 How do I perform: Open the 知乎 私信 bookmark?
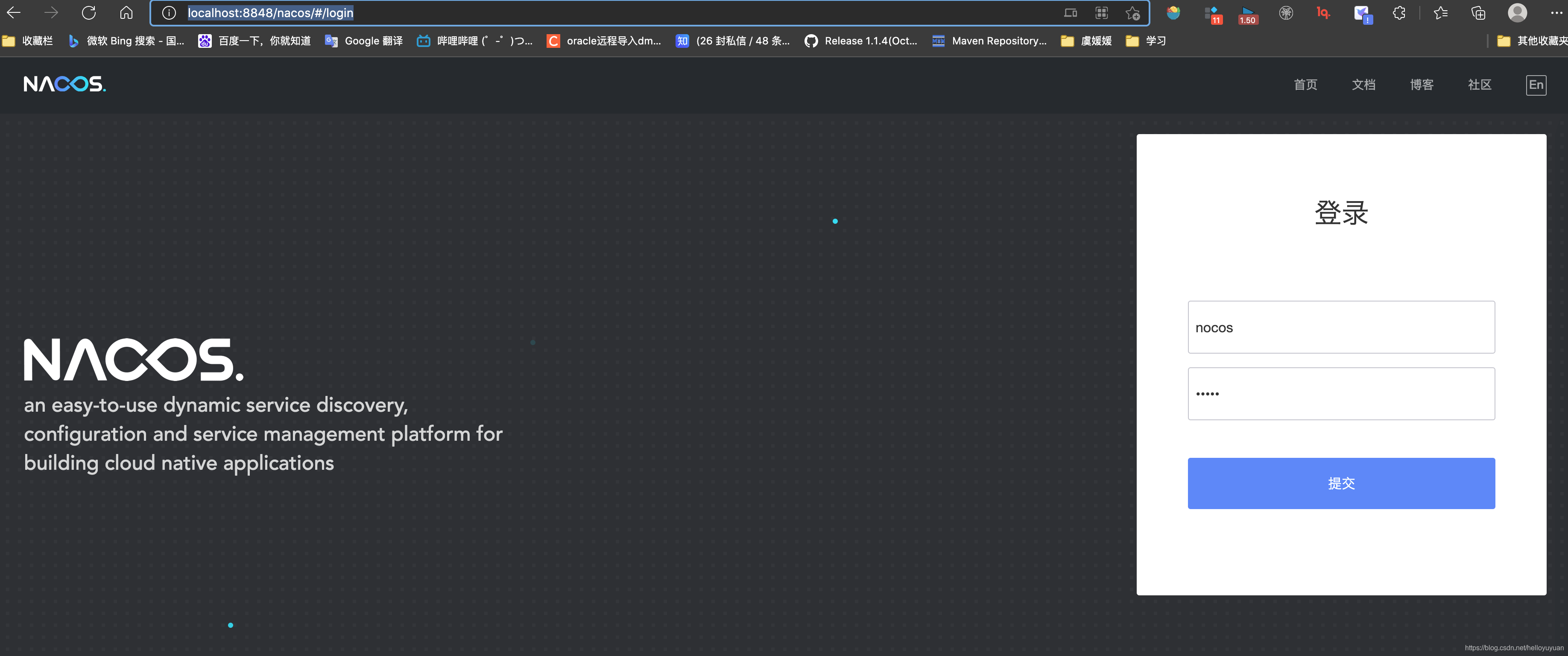(733, 41)
